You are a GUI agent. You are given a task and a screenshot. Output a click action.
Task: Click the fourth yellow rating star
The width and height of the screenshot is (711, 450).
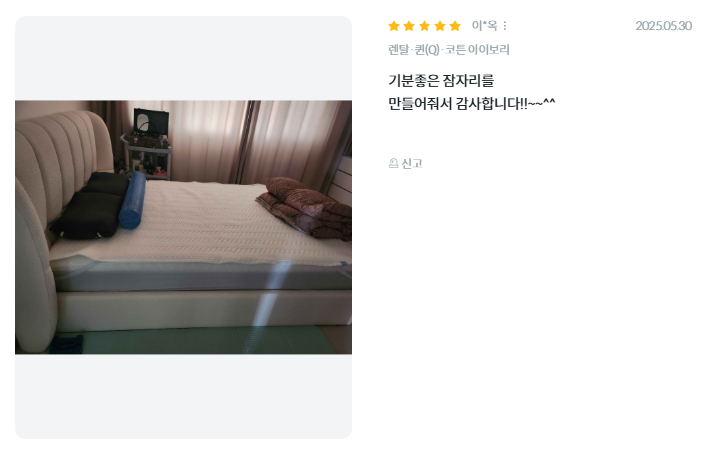[x=440, y=26]
